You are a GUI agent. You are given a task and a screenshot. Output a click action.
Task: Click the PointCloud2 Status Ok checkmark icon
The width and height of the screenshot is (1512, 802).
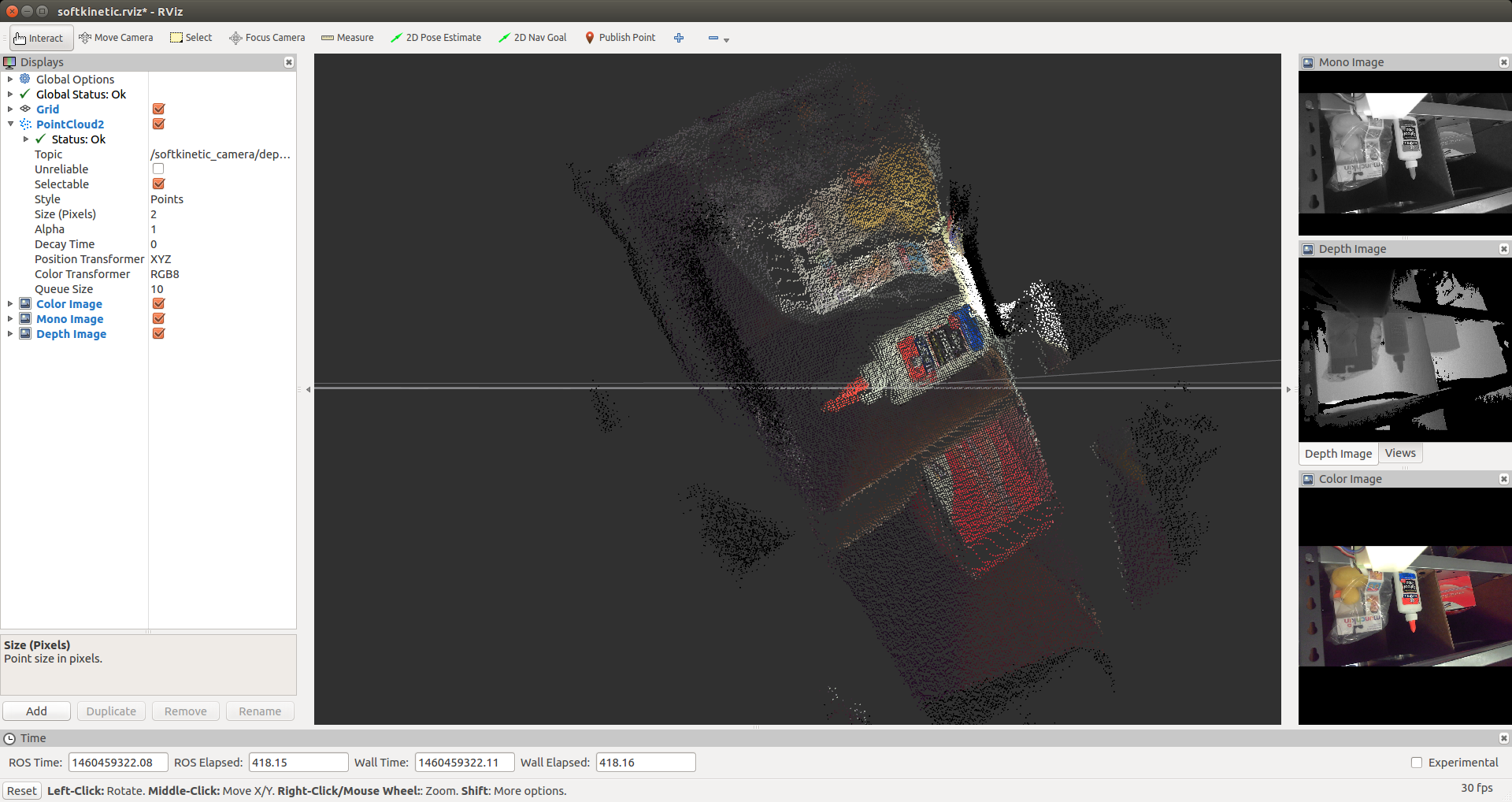pos(41,139)
